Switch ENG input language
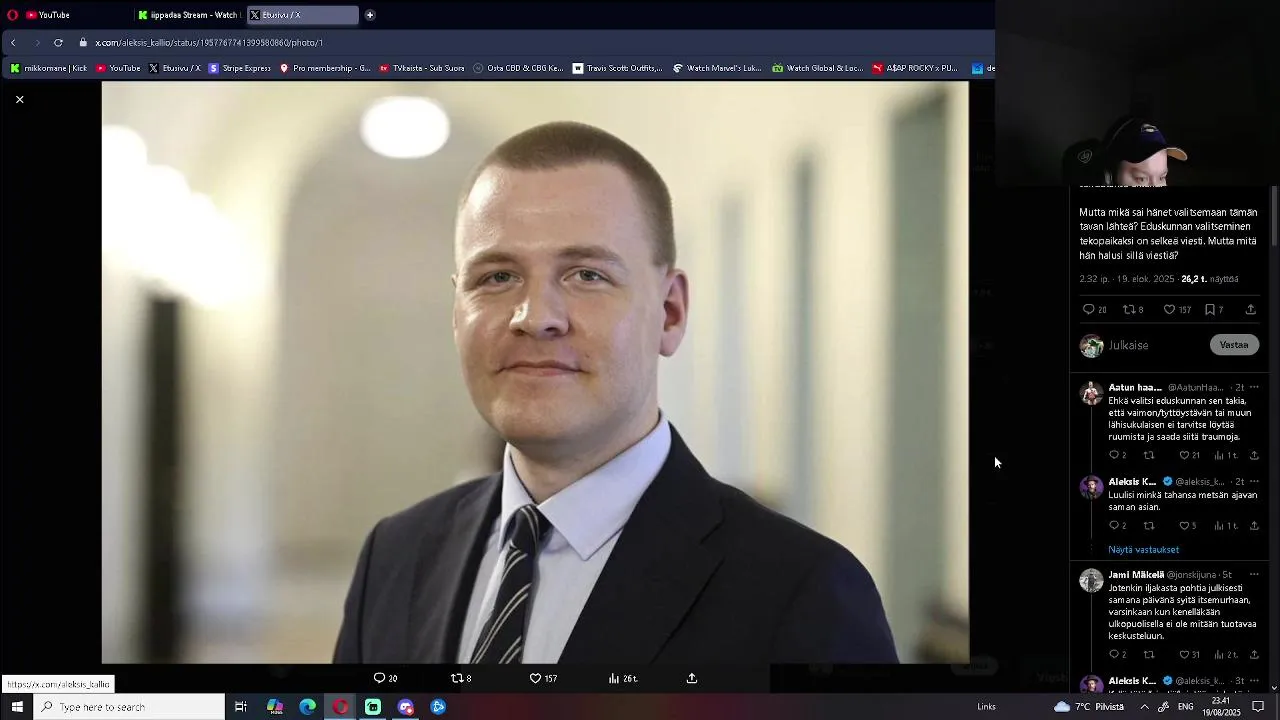Viewport: 1280px width, 720px height. pyautogui.click(x=1185, y=707)
